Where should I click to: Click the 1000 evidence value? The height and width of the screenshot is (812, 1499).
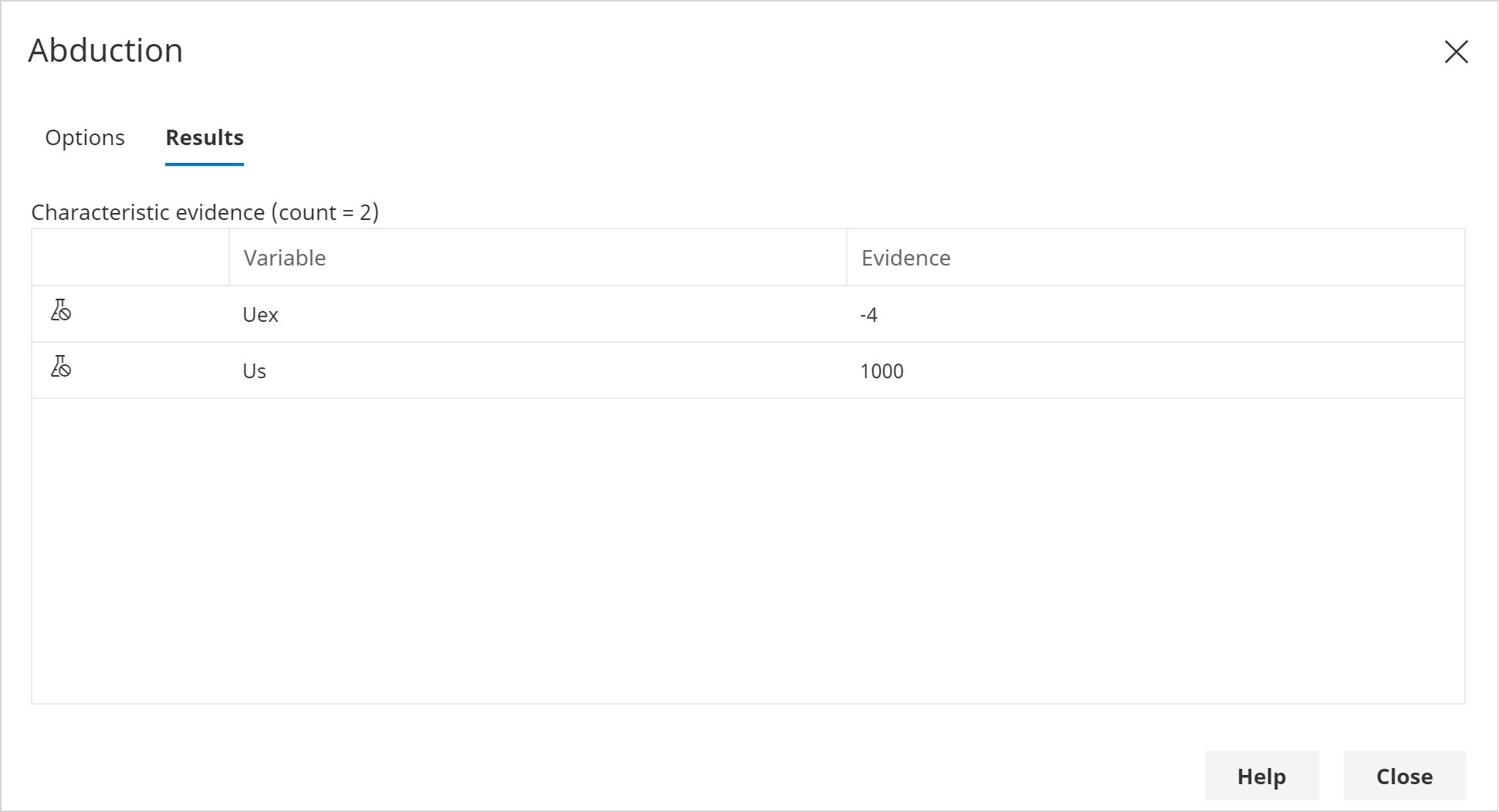click(x=881, y=371)
